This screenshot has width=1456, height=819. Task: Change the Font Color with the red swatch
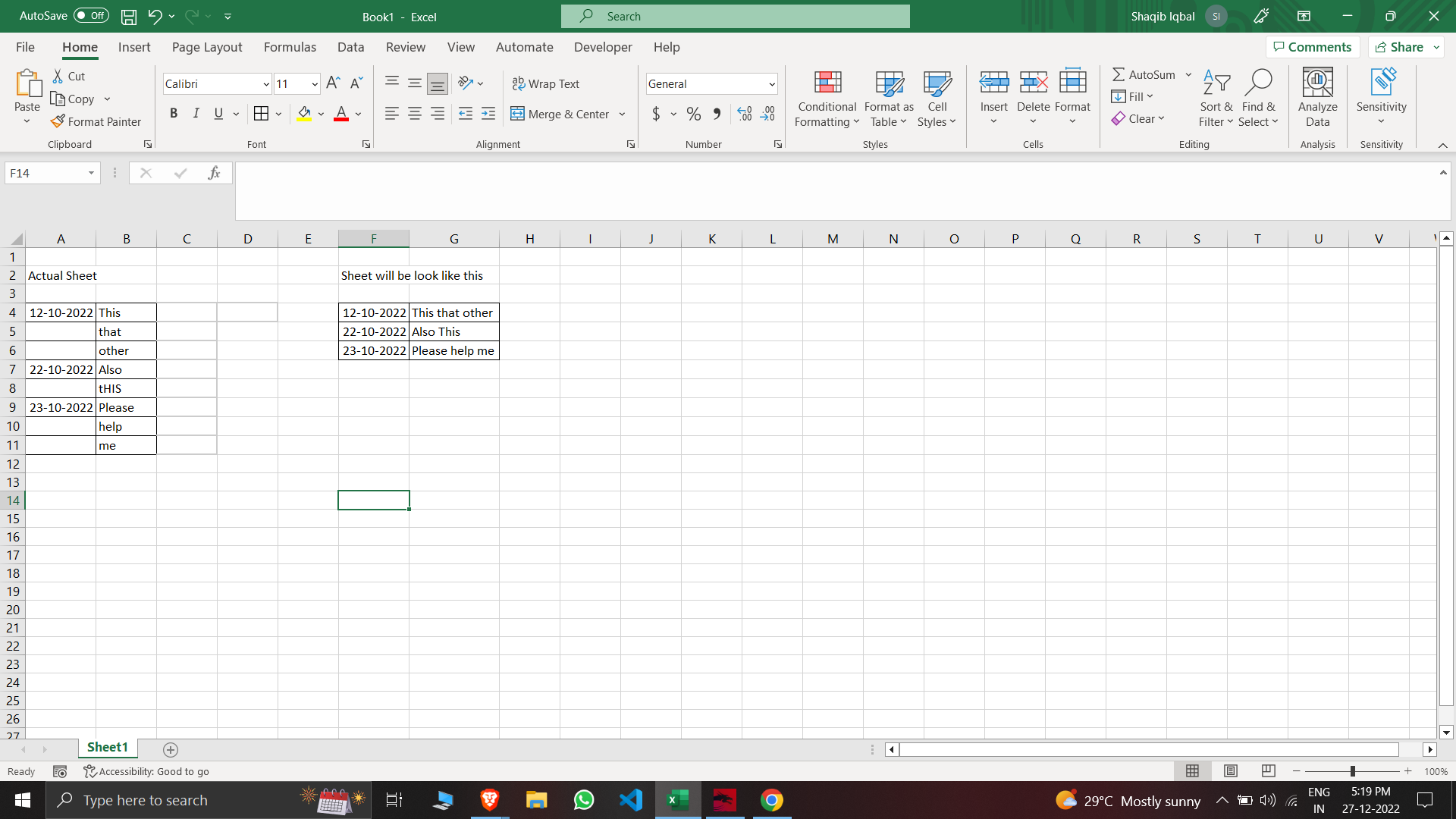340,114
